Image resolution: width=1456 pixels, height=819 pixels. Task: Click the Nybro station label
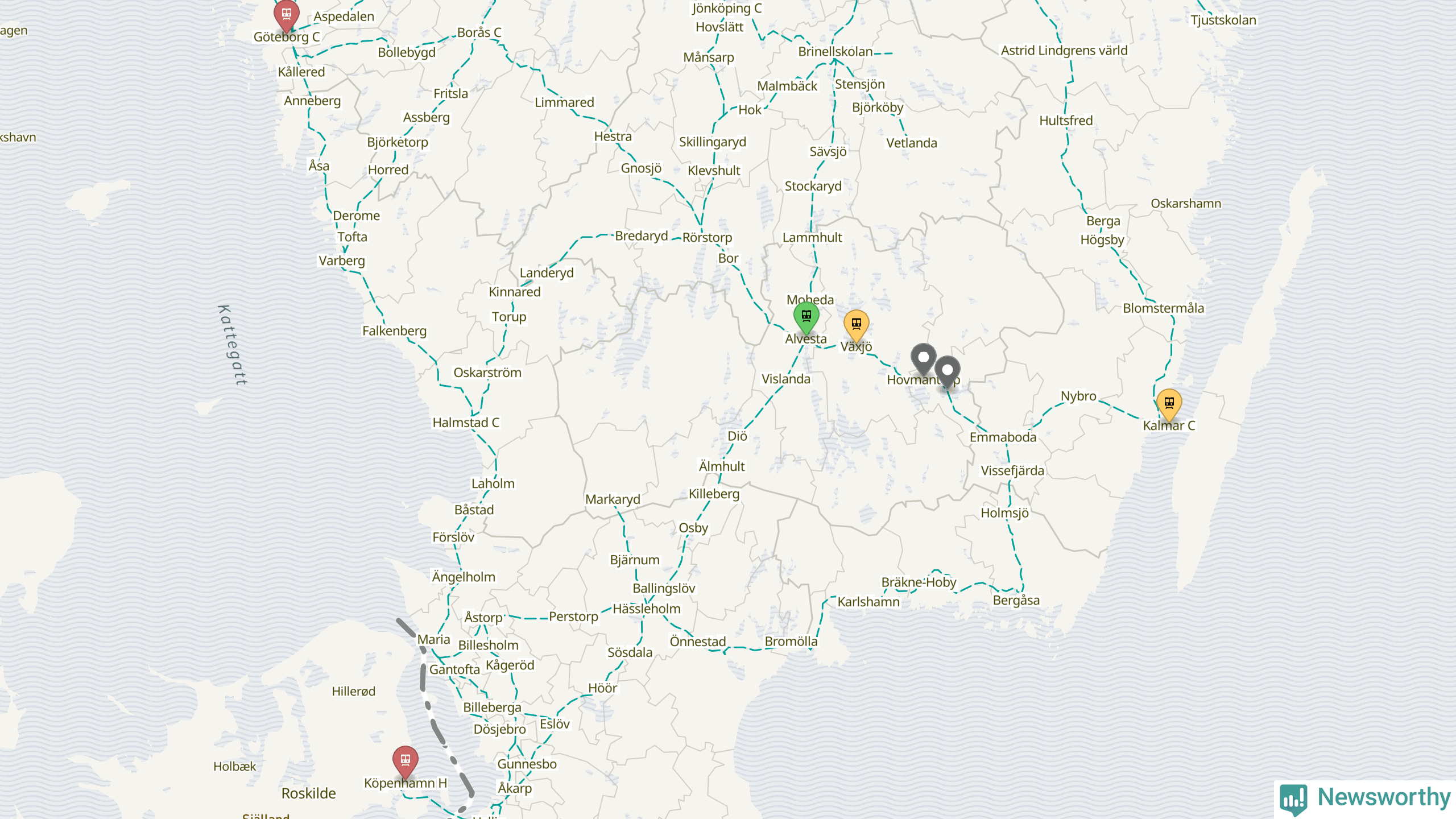click(x=1078, y=396)
